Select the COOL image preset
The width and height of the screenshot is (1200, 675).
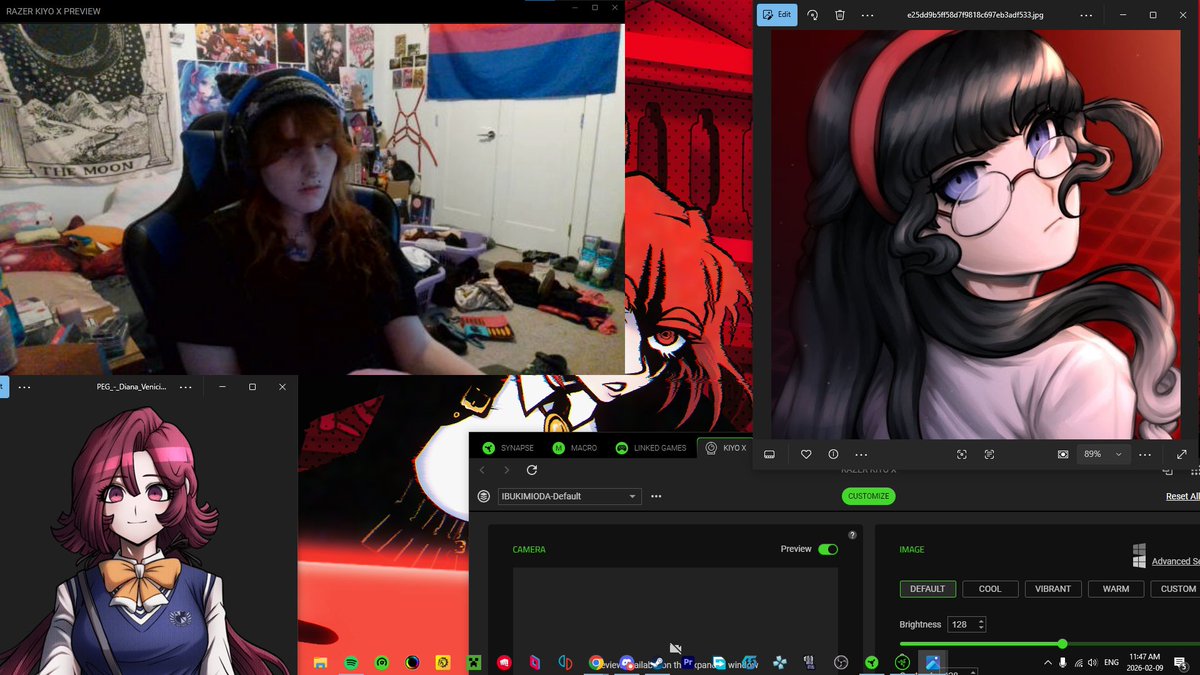pyautogui.click(x=990, y=589)
